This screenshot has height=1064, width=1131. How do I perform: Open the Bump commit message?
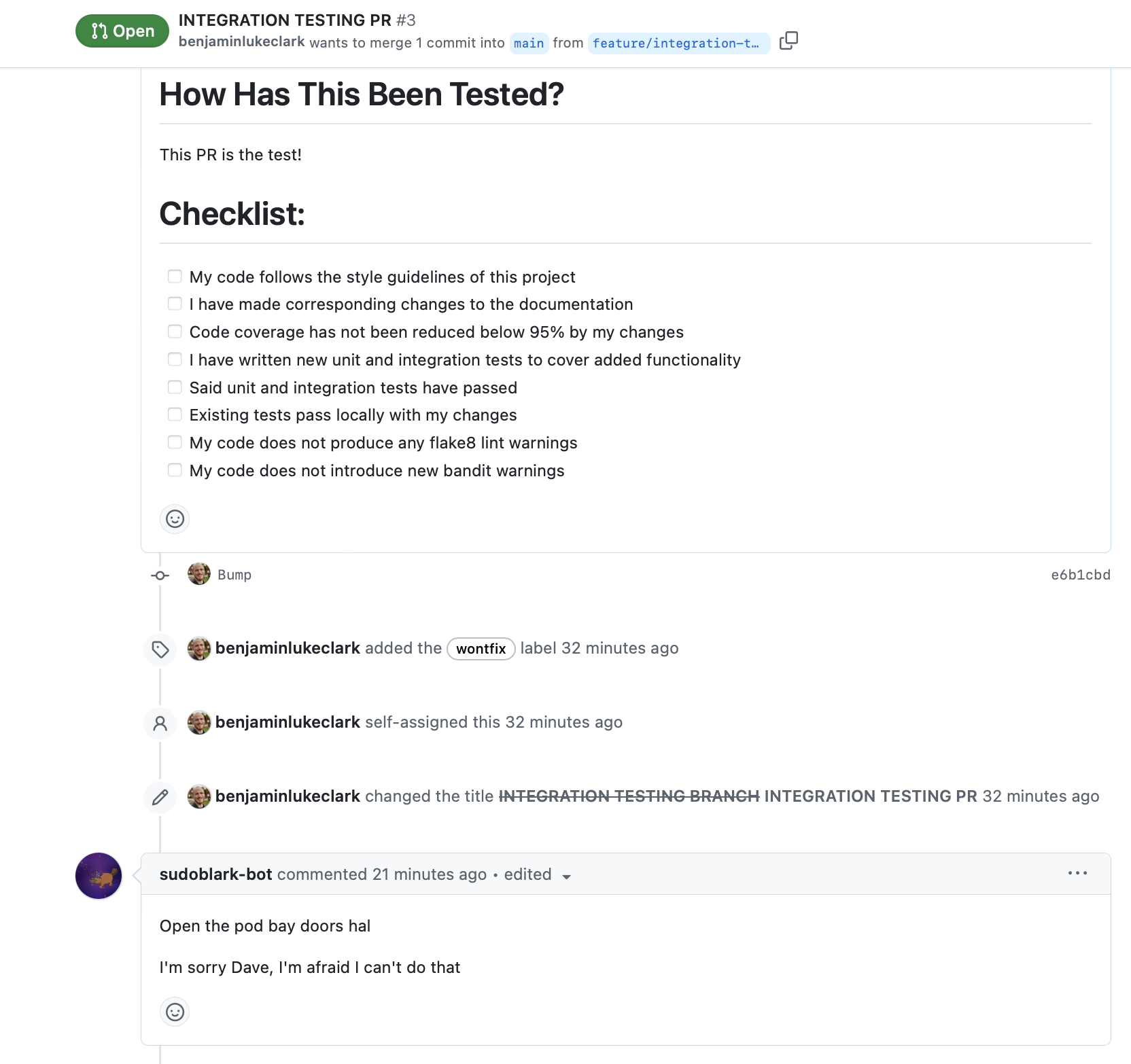point(234,575)
